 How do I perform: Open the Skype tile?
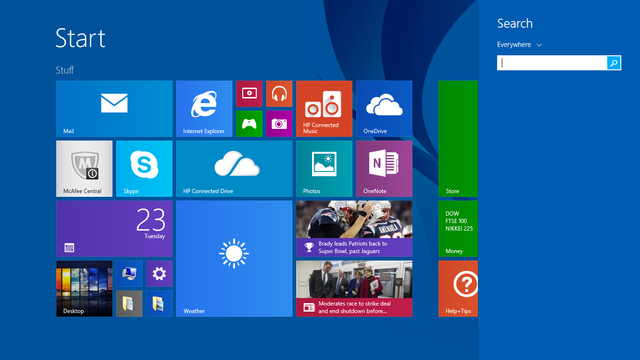click(144, 169)
